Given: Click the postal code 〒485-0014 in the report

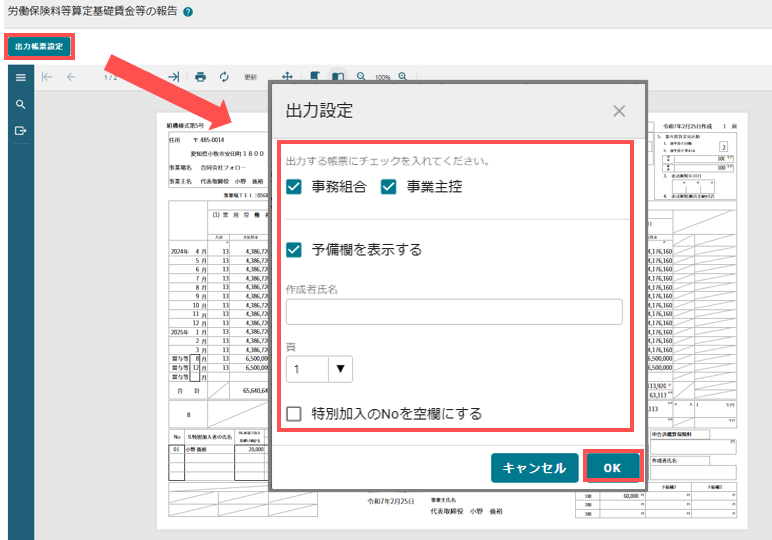Looking at the screenshot, I should point(209,140).
